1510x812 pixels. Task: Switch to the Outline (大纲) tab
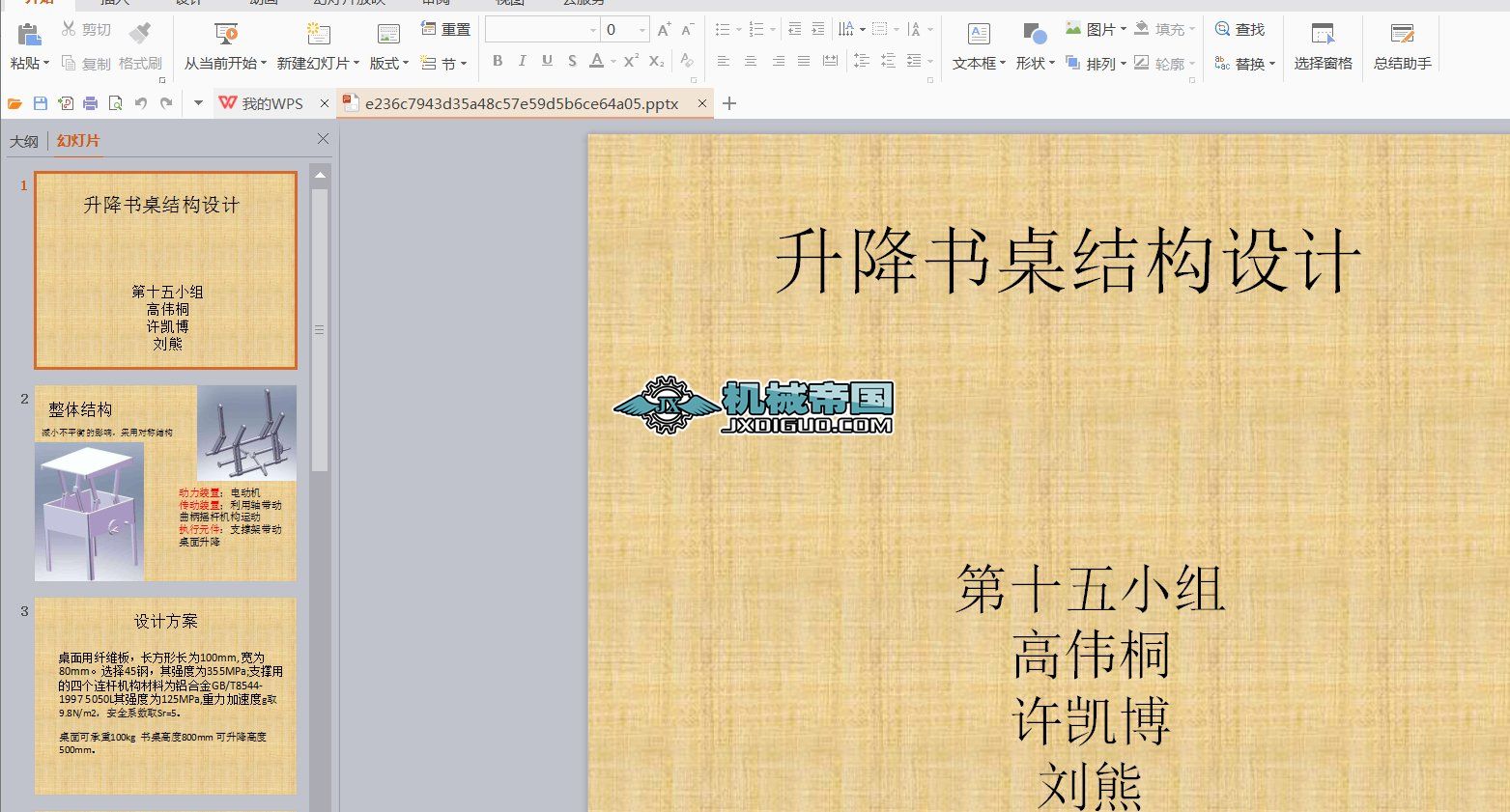coord(24,141)
